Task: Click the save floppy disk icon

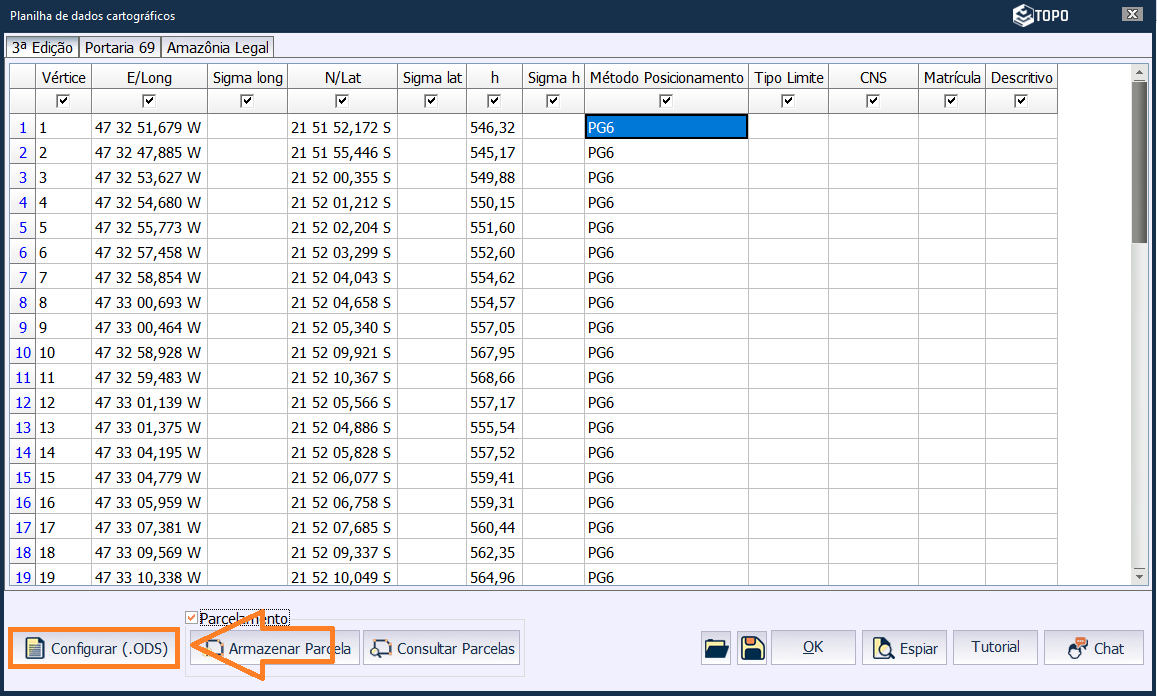Action: click(x=752, y=648)
